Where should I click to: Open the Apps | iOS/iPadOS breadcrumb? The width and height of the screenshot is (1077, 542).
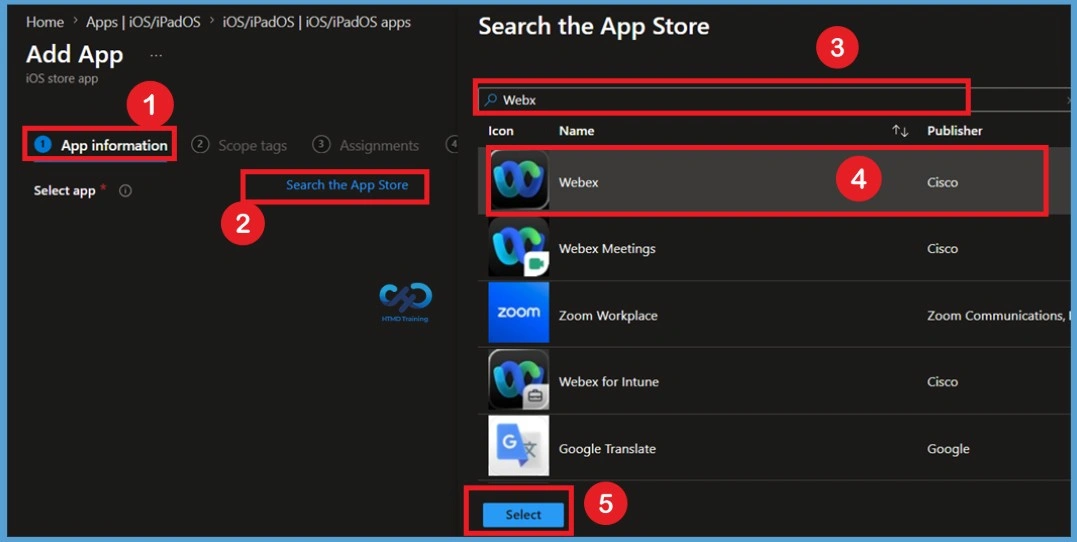coord(143,22)
